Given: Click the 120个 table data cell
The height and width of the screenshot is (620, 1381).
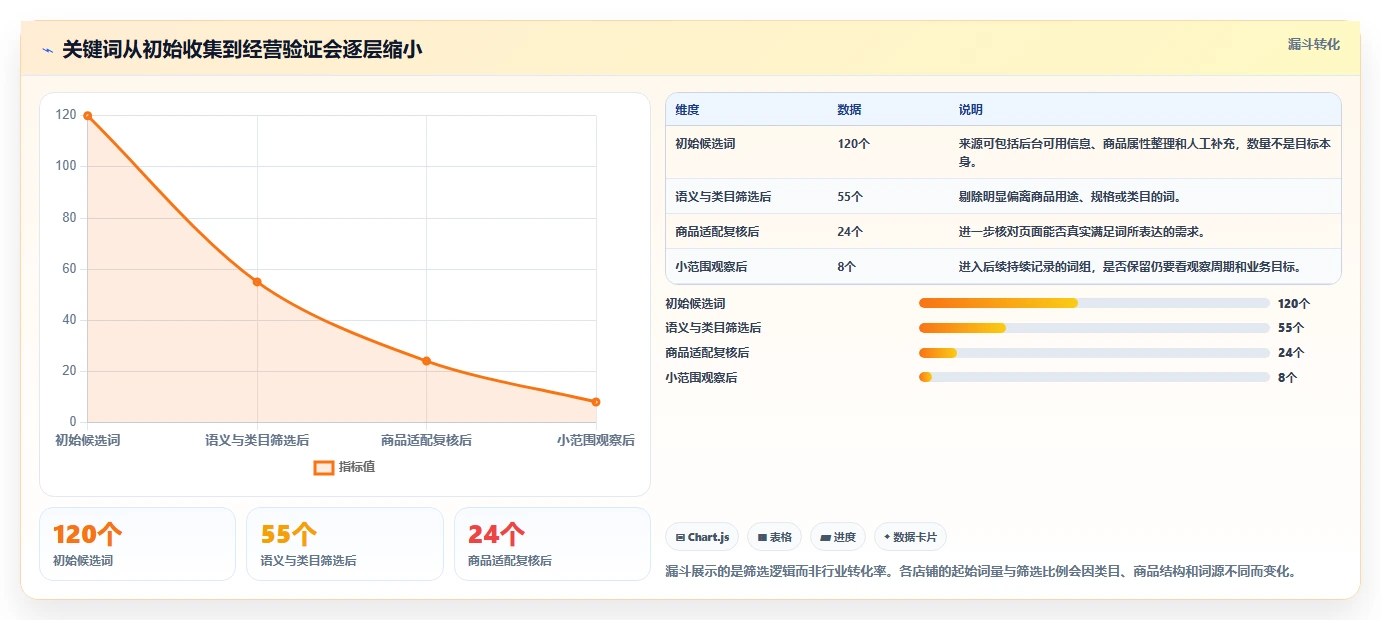Looking at the screenshot, I should [854, 144].
